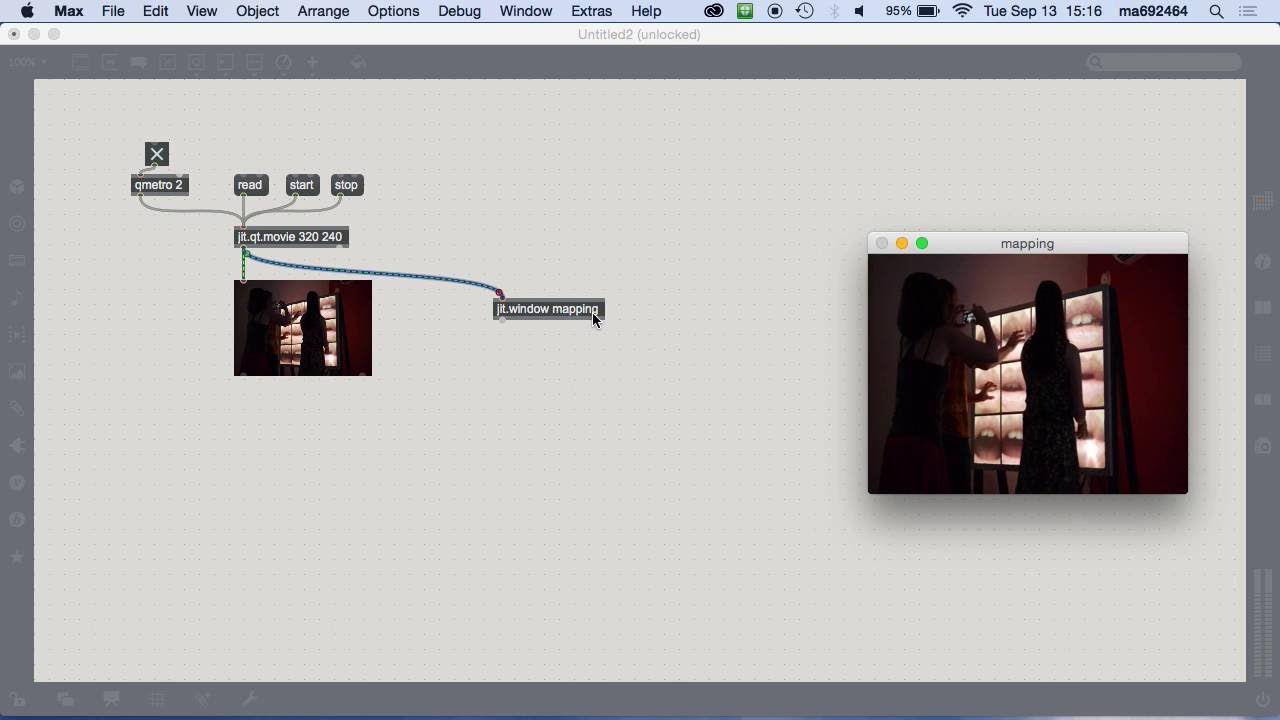Image resolution: width=1280 pixels, height=720 pixels.
Task: Click the Wi-Fi icon in menu bar
Action: (962, 11)
